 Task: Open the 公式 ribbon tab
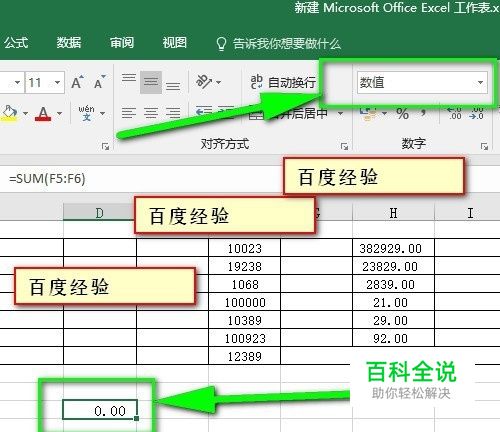coord(16,43)
